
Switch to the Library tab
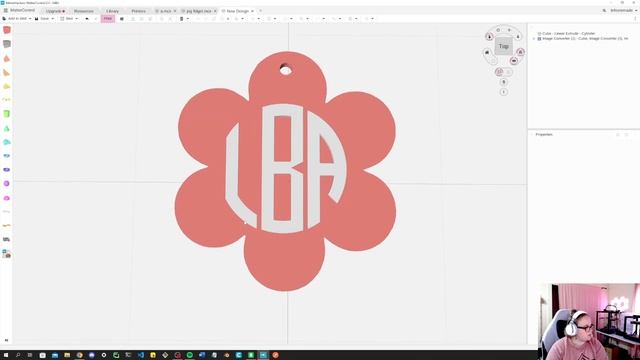112,11
